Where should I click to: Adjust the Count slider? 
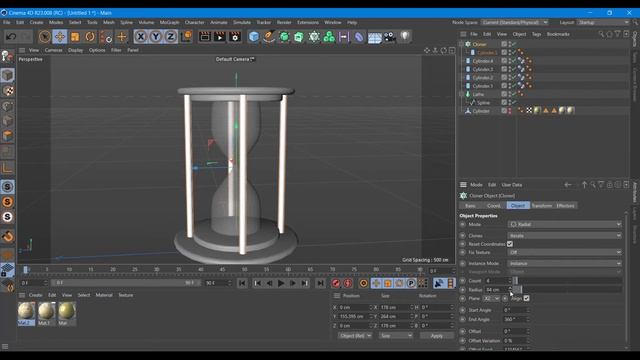(567, 281)
